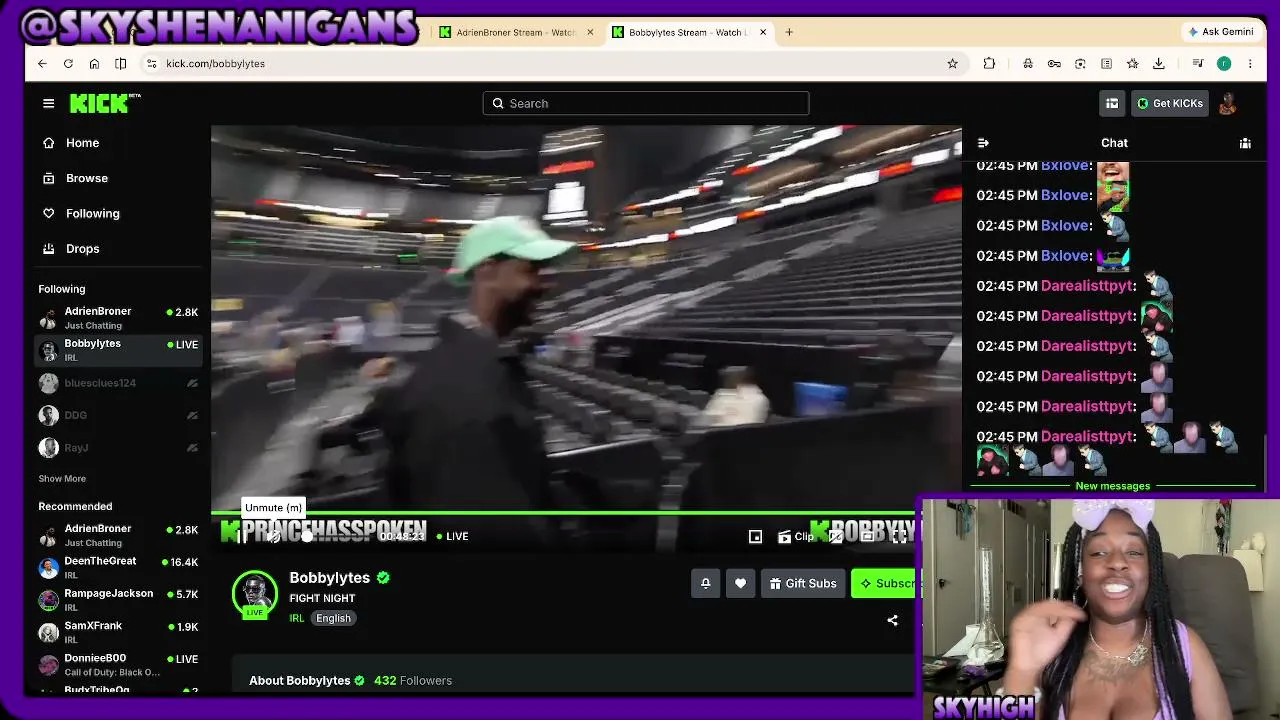
Task: Share the Bobbylytes stream
Action: (892, 620)
